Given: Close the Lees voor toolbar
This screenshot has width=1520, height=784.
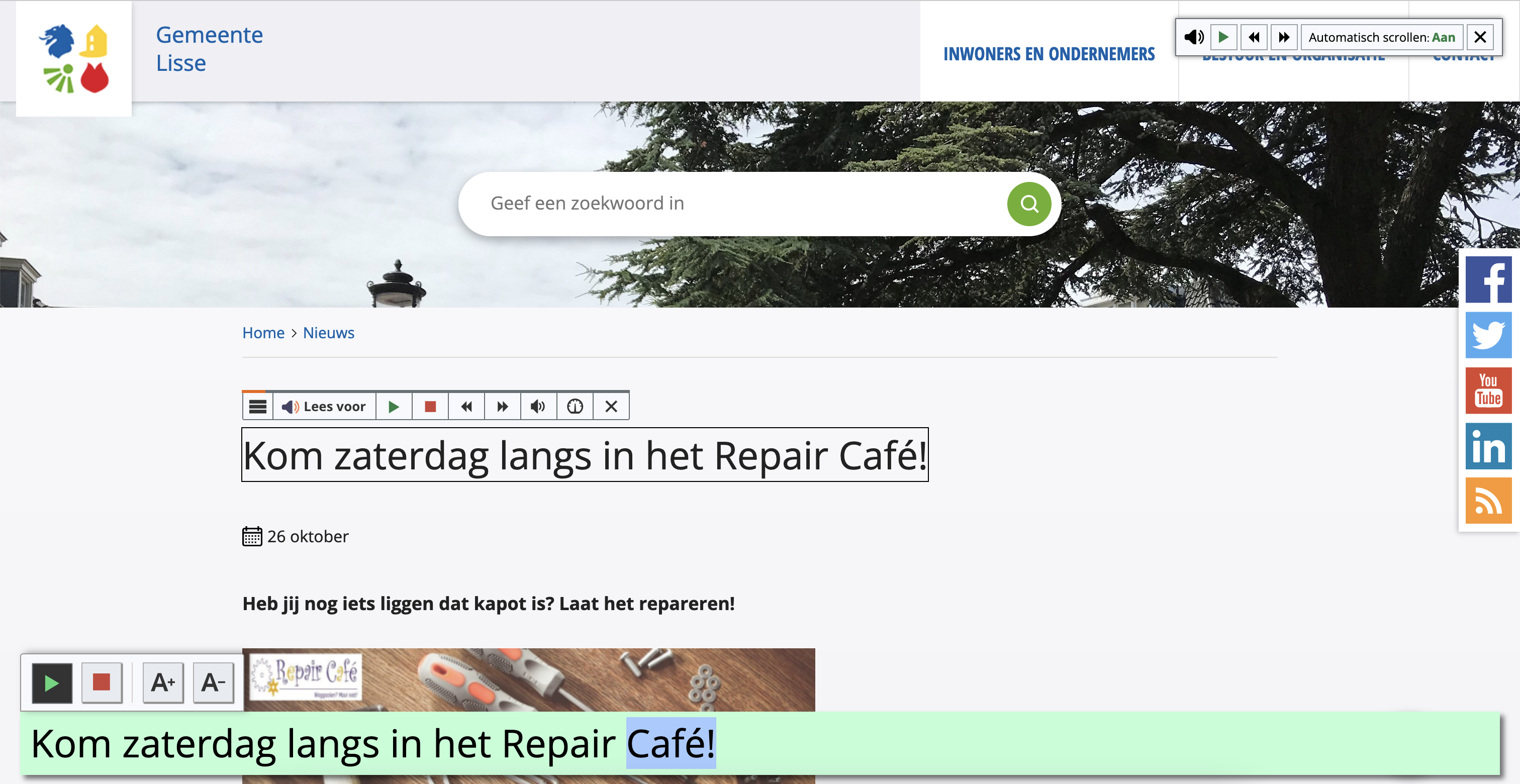Looking at the screenshot, I should pos(611,407).
